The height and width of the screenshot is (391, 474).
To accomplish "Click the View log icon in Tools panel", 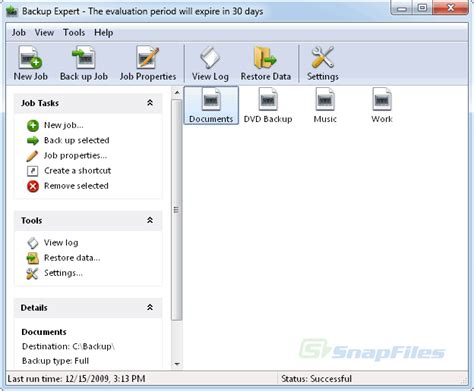I will (33, 243).
